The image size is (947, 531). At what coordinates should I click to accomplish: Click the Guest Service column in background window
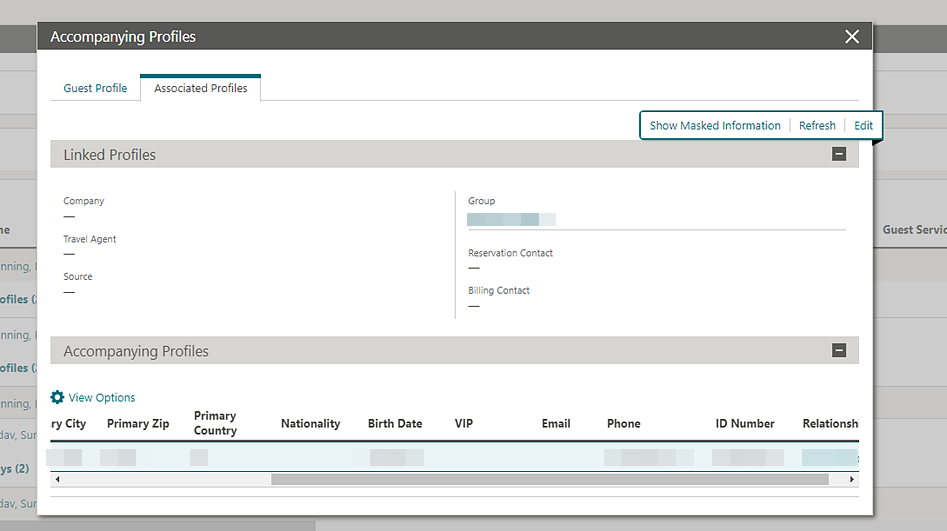914,230
